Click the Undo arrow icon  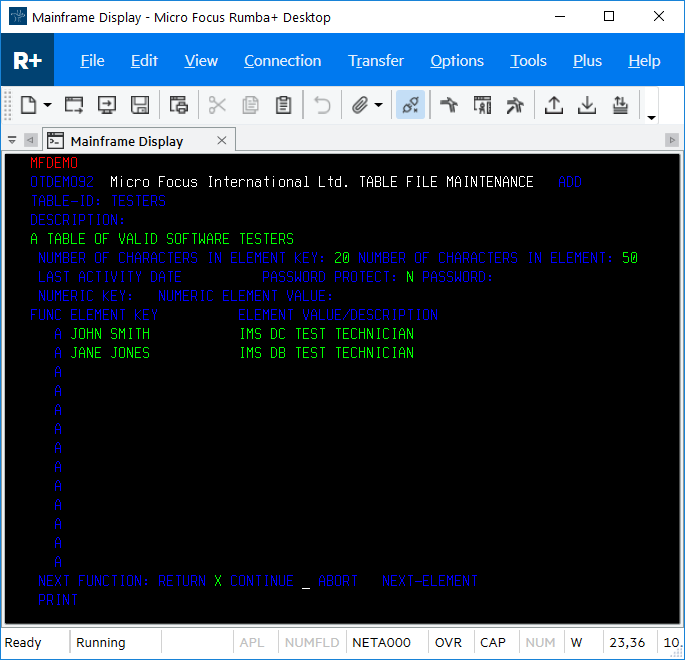(x=322, y=105)
